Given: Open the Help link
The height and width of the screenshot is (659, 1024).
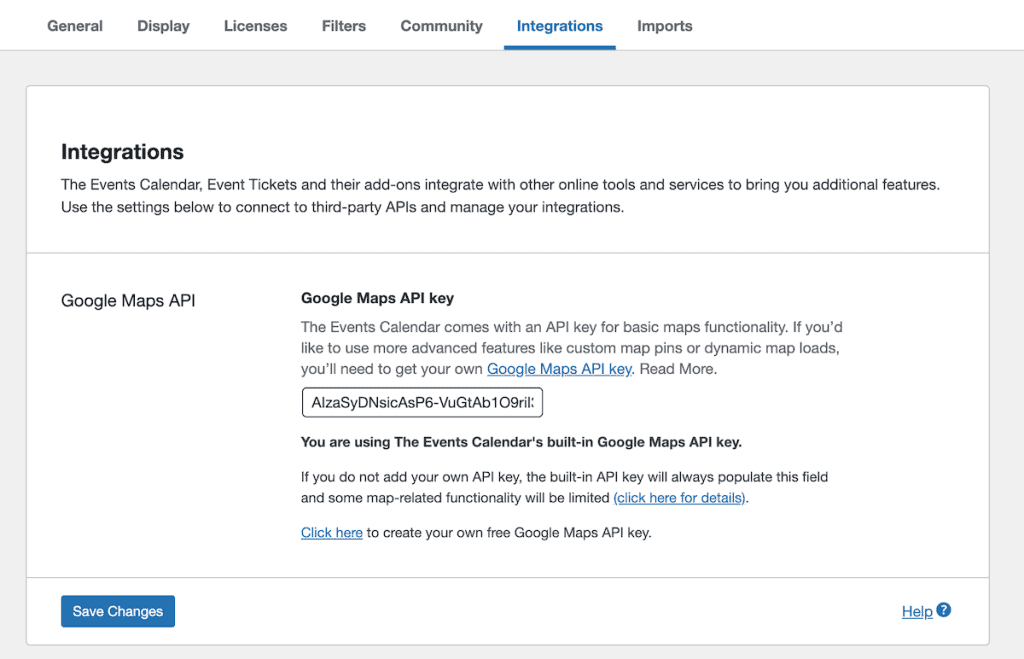Looking at the screenshot, I should (917, 611).
